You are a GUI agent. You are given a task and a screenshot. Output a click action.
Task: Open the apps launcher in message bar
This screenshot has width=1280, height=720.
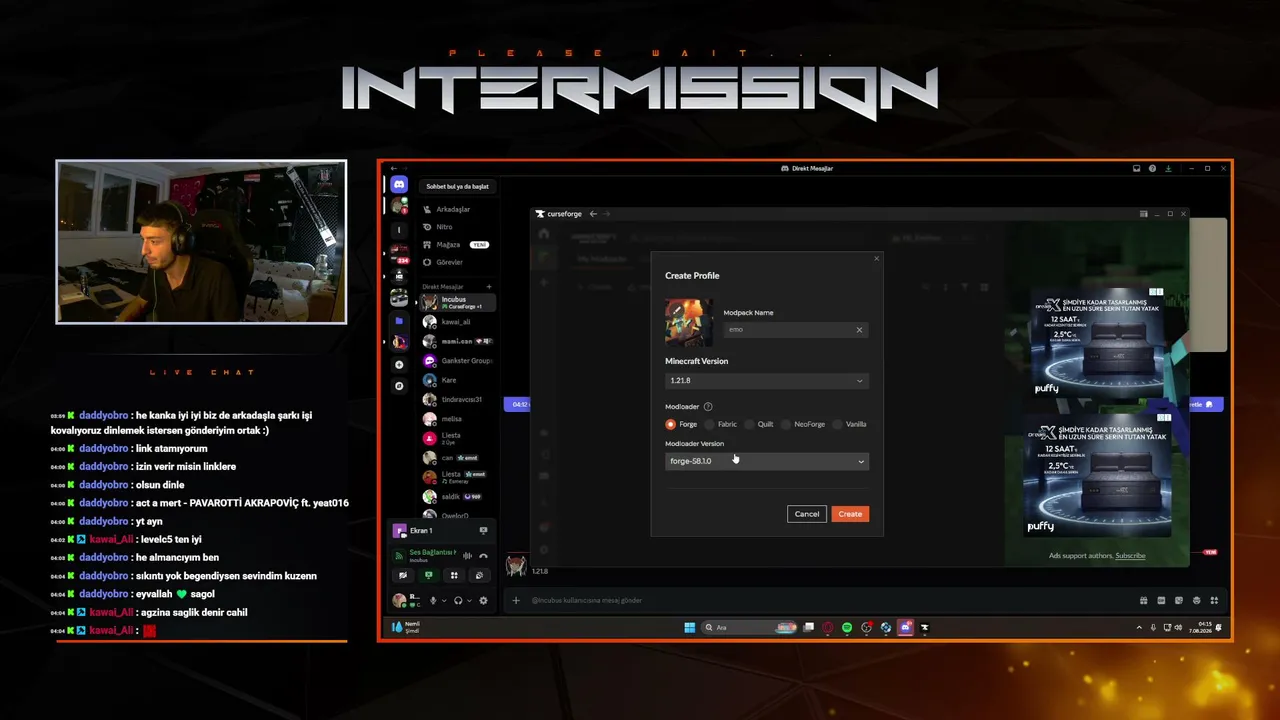coord(1214,600)
